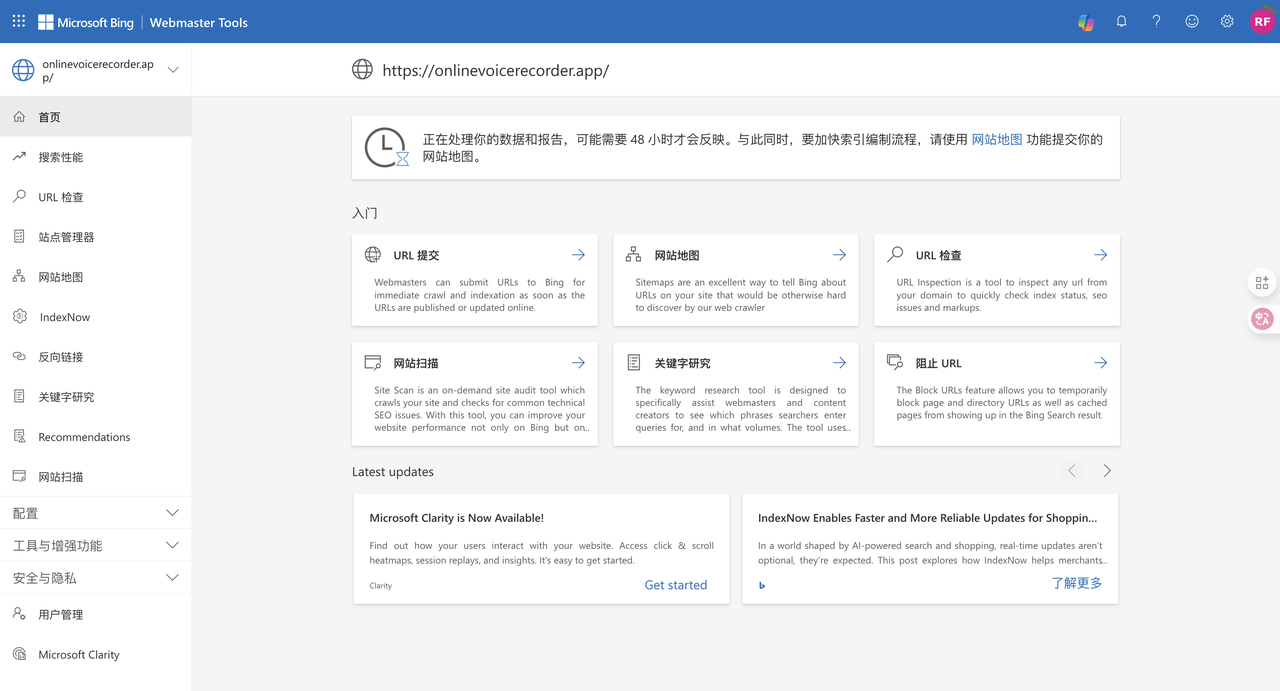The image size is (1280, 691).
Task: Click the notifications bell icon
Action: (x=1121, y=21)
